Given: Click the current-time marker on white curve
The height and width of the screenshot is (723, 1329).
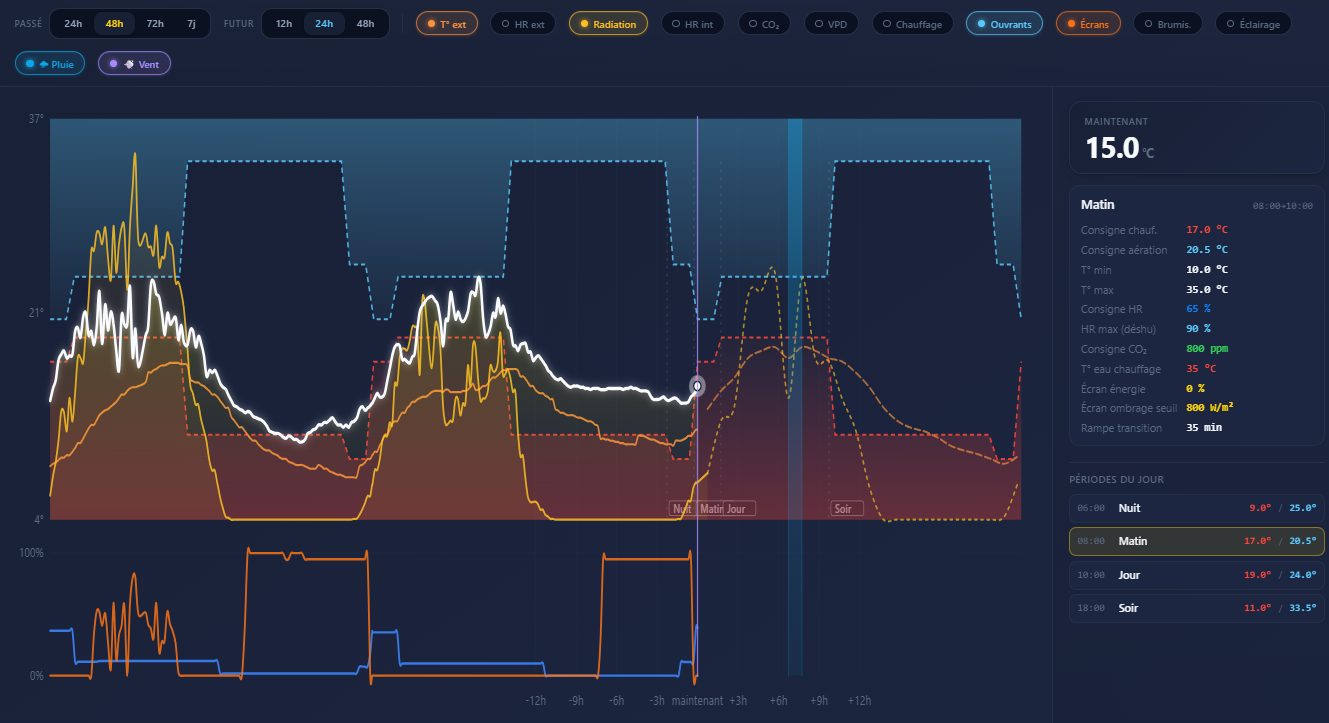Looking at the screenshot, I should [698, 385].
